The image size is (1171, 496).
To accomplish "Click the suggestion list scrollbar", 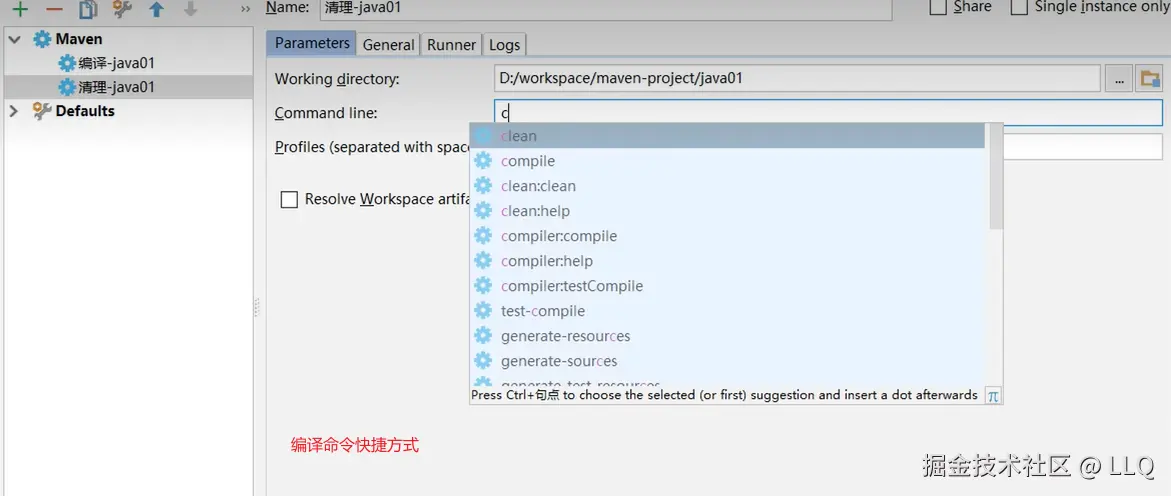I will (996, 177).
